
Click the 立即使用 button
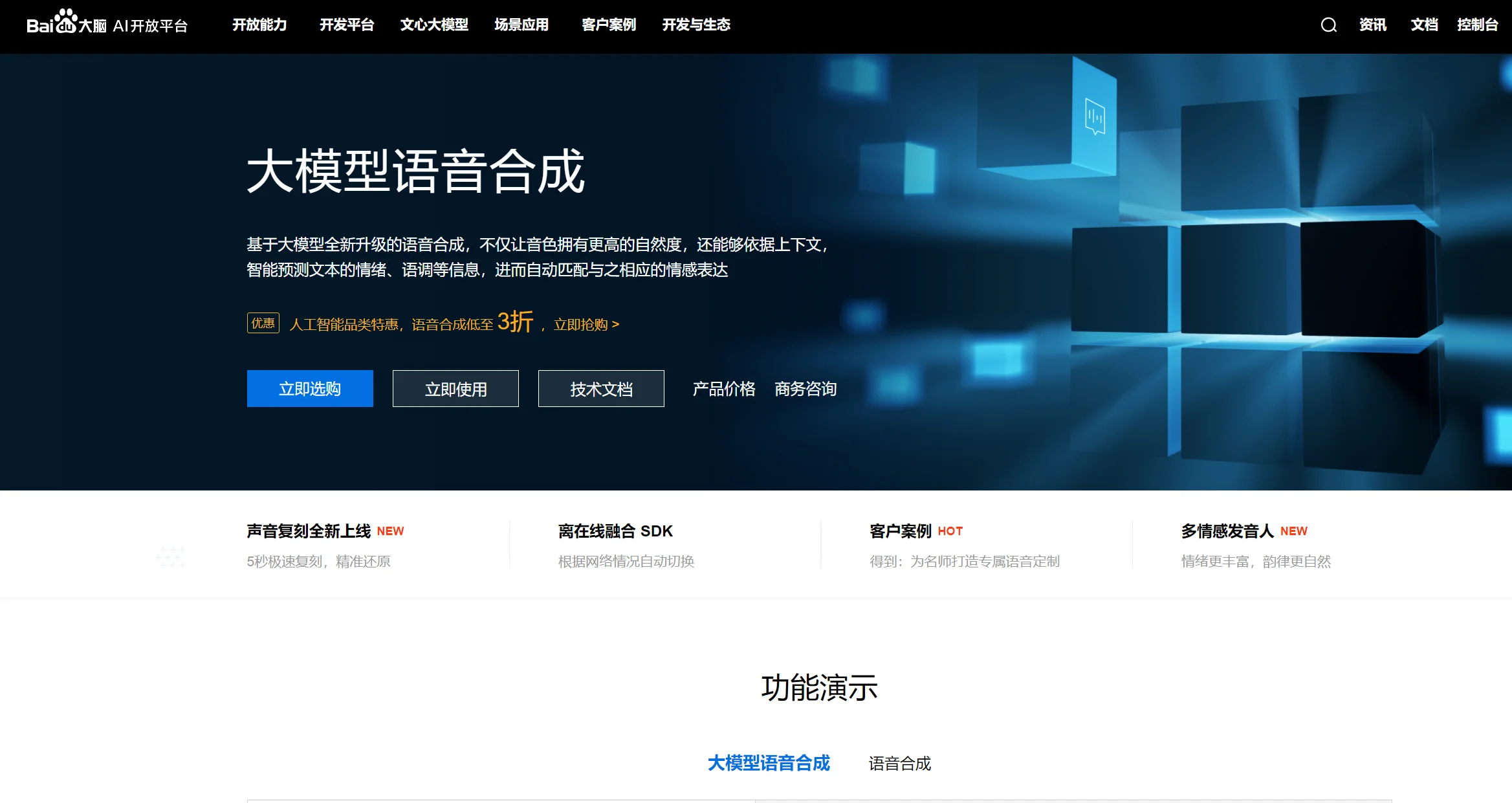pos(455,388)
